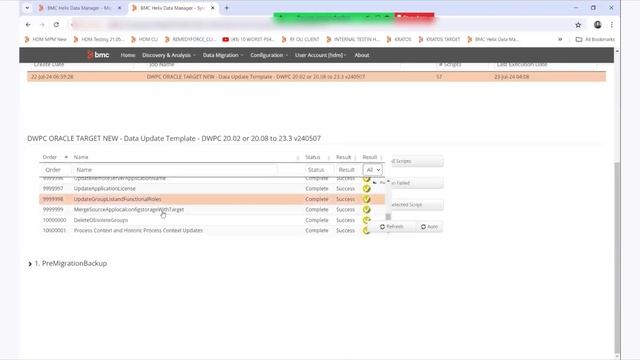The image size is (640, 360).
Task: Open the Chrome profile avatar icon
Action: click(598, 24)
